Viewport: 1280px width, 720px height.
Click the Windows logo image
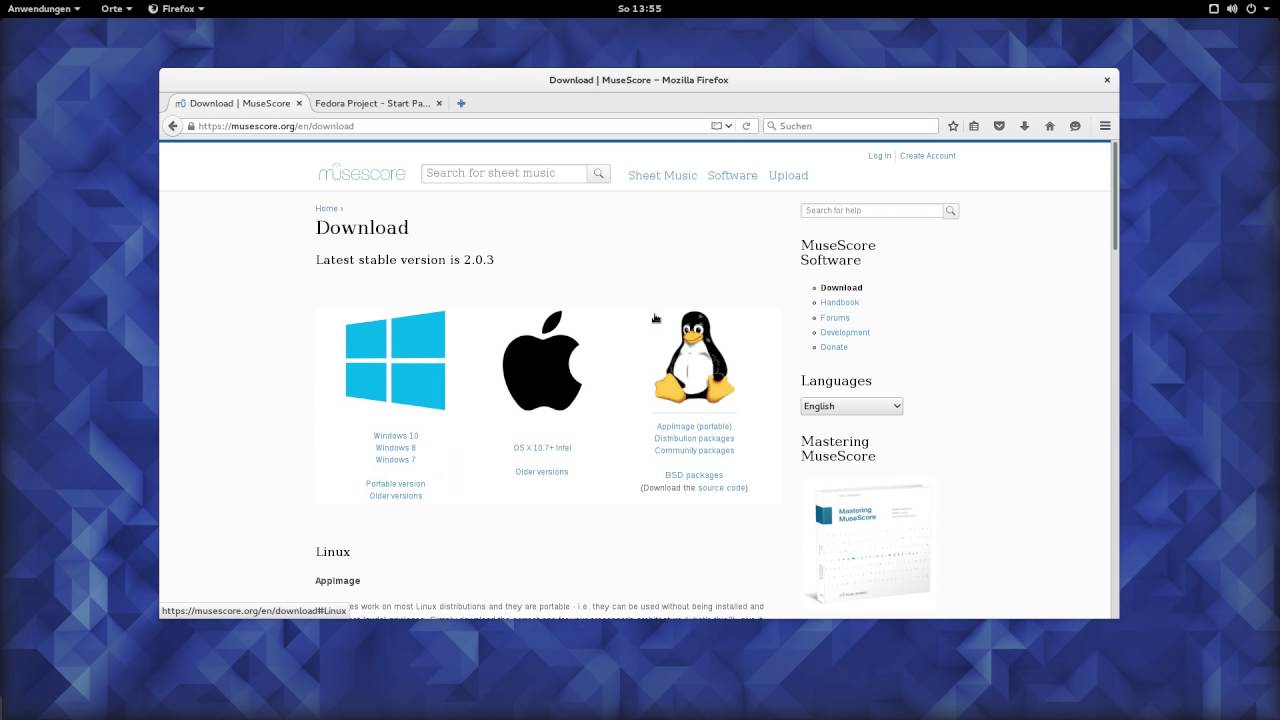395,360
